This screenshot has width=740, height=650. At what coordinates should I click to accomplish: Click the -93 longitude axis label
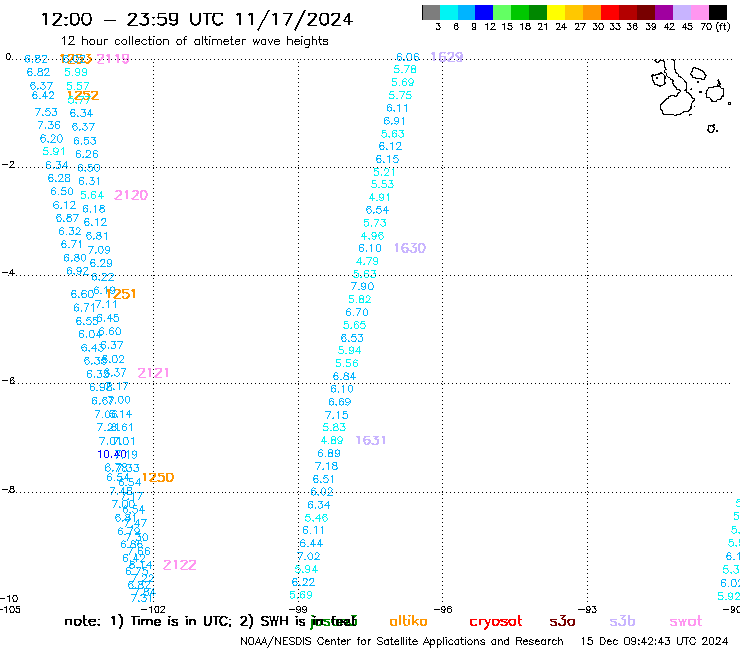point(588,610)
